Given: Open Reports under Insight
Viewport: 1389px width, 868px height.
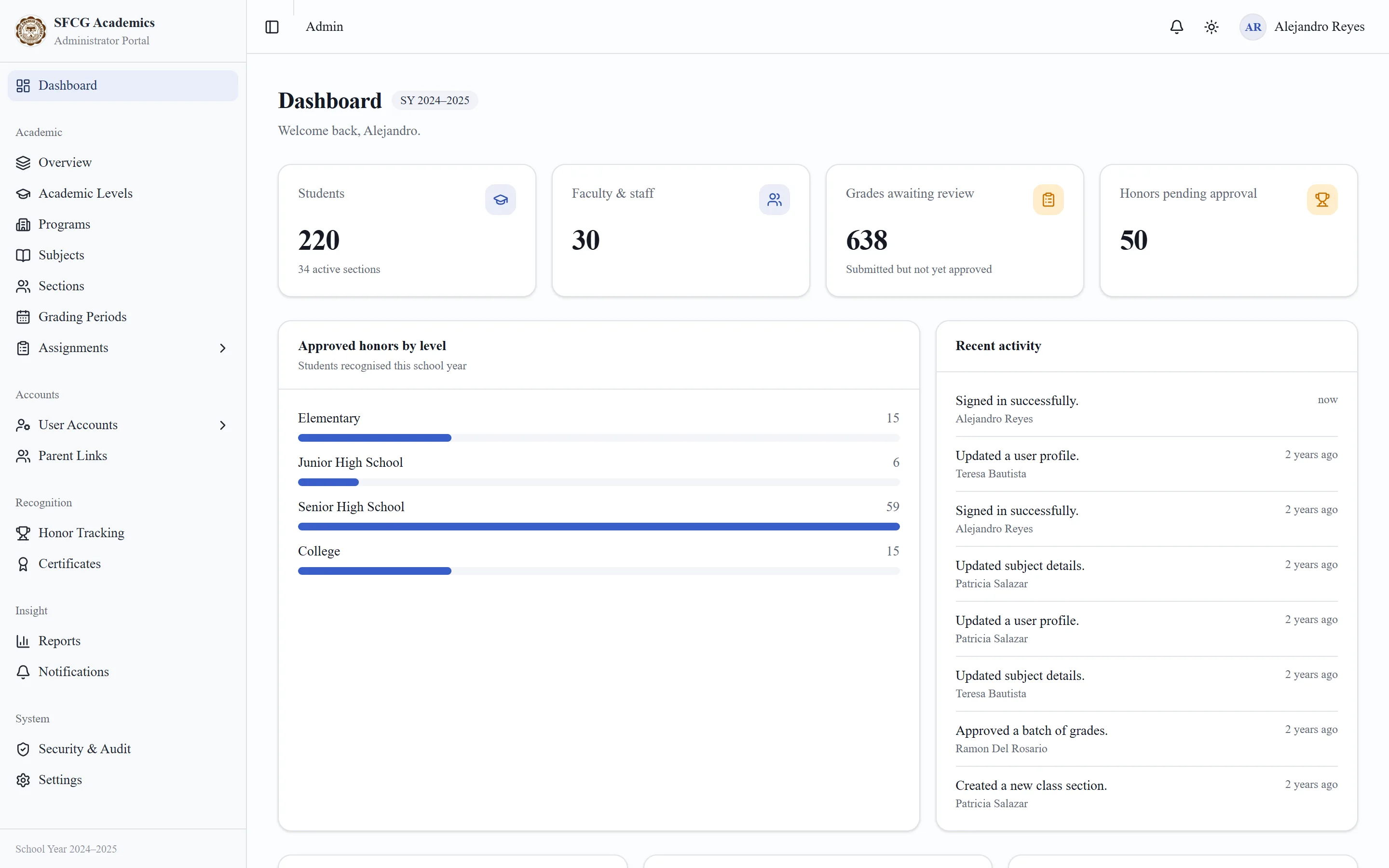Looking at the screenshot, I should pos(123,641).
